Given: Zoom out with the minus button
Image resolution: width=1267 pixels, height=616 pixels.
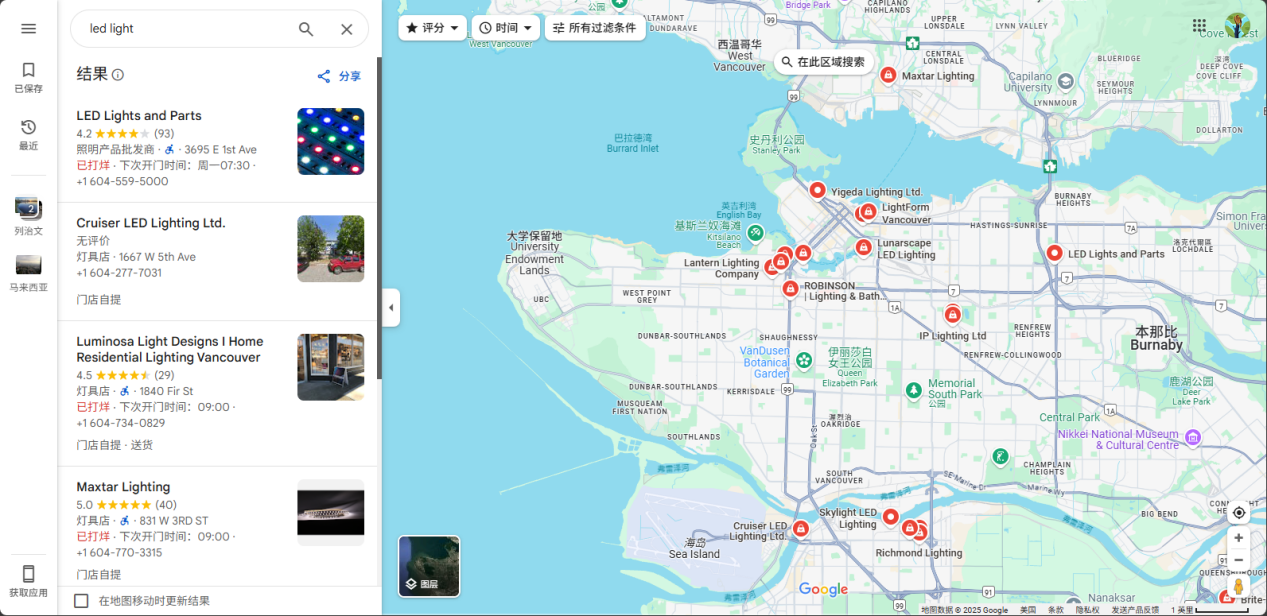Looking at the screenshot, I should (x=1239, y=560).
